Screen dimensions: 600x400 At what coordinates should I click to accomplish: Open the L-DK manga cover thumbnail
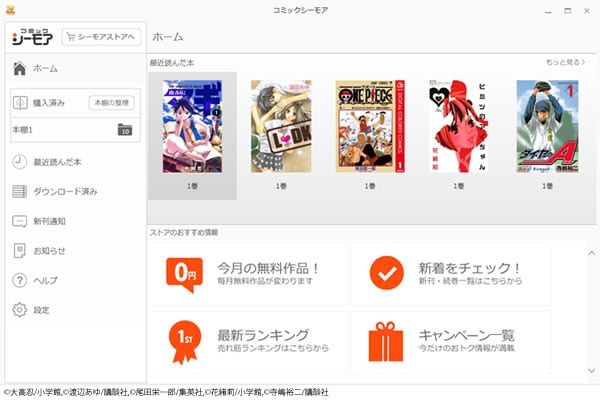(281, 126)
